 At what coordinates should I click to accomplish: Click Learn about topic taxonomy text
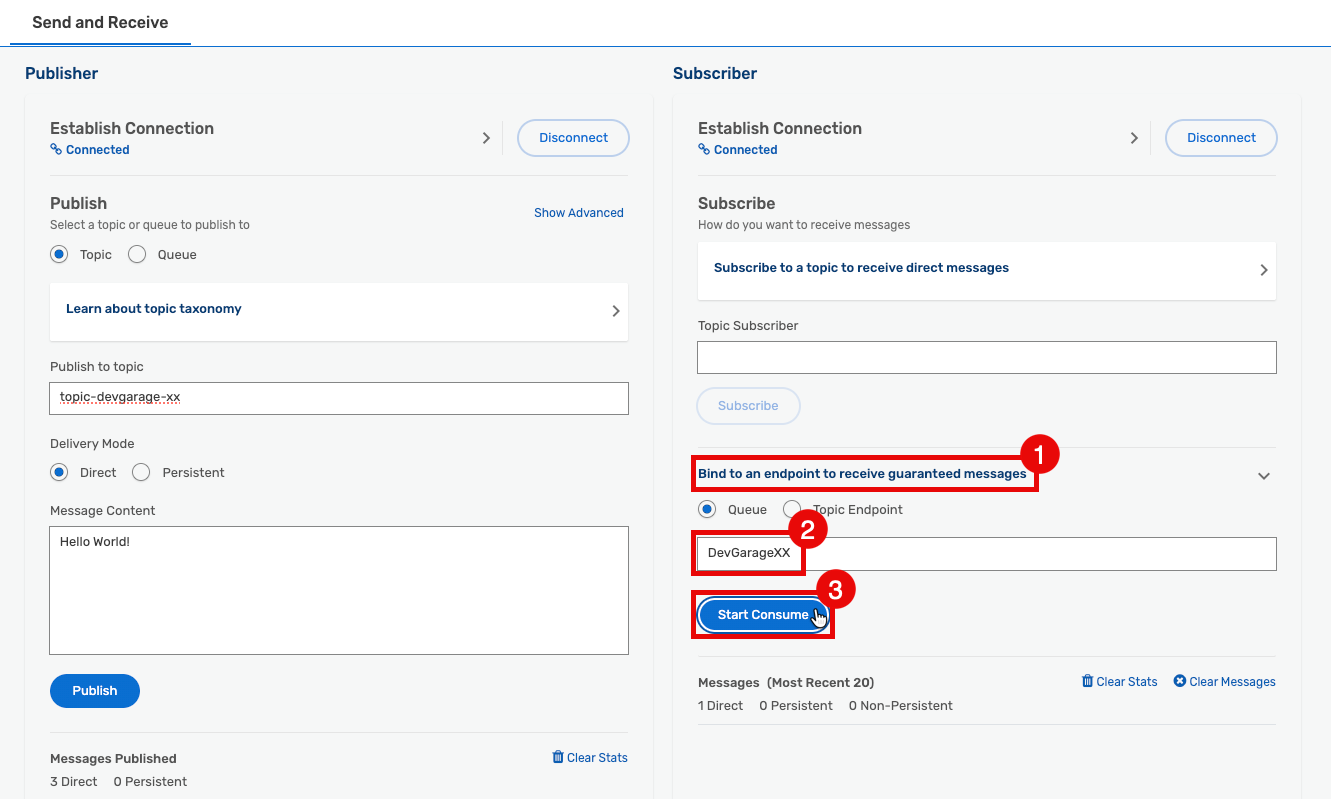154,309
